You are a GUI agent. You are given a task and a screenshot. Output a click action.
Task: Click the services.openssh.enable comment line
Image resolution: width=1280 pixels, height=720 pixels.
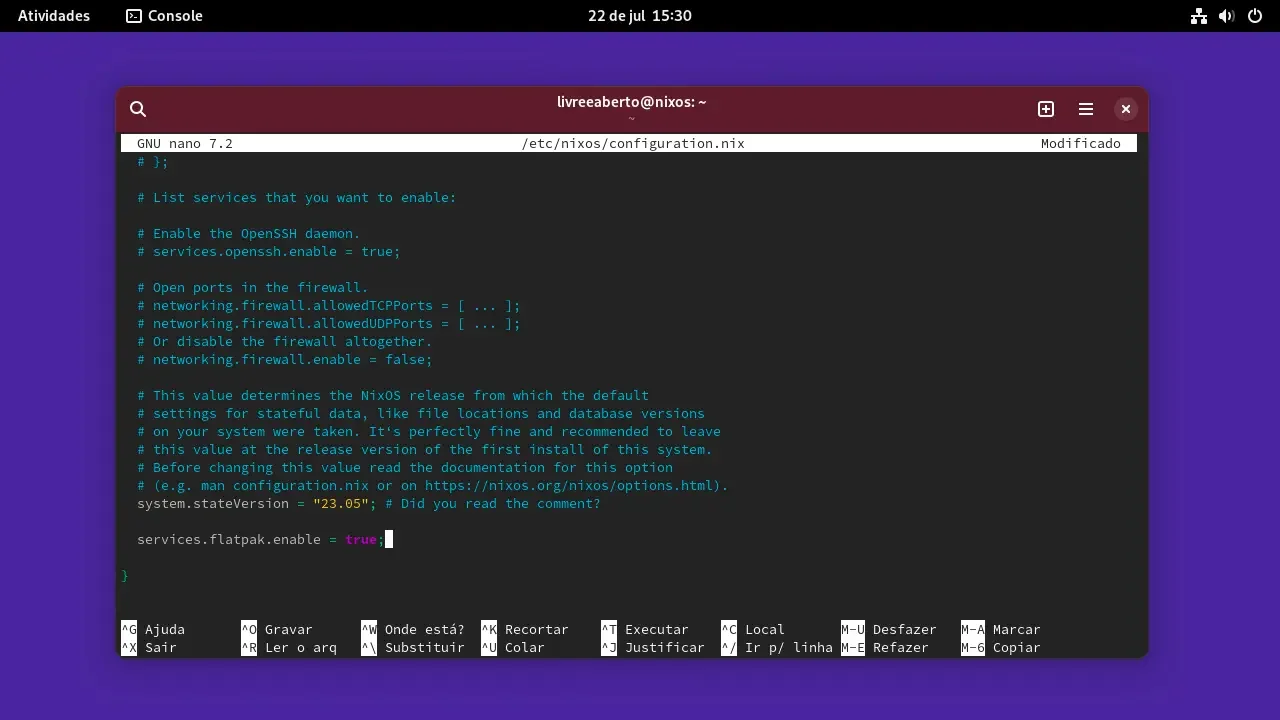[269, 252]
